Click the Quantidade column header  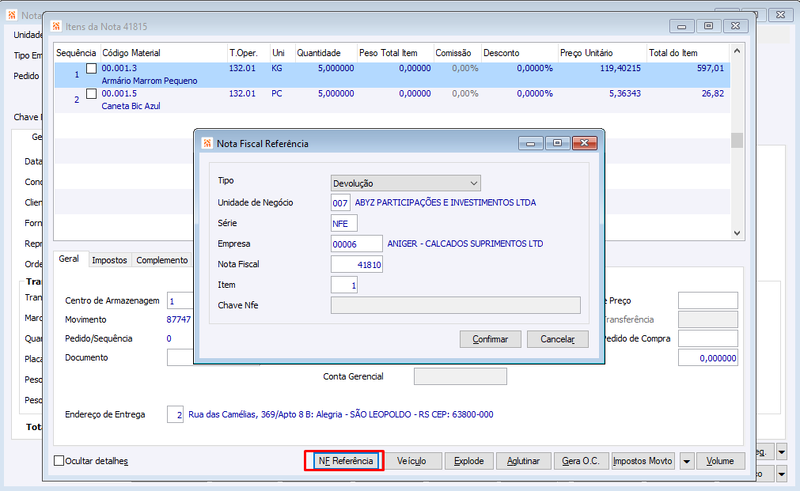[x=325, y=53]
